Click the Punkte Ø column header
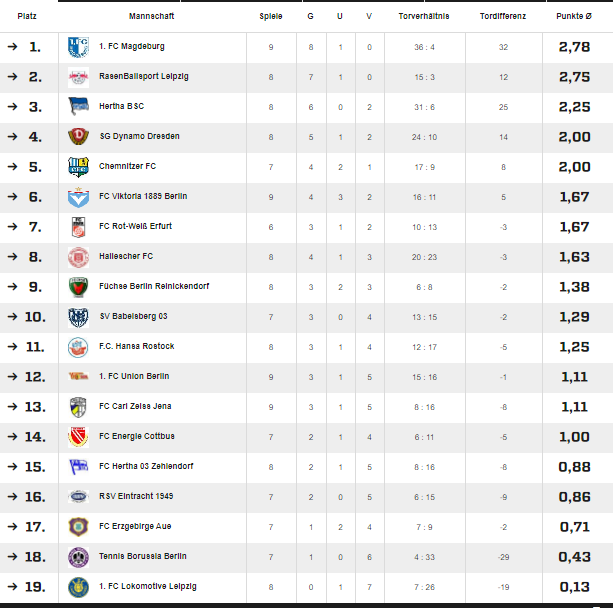This screenshot has width=613, height=608. click(573, 17)
